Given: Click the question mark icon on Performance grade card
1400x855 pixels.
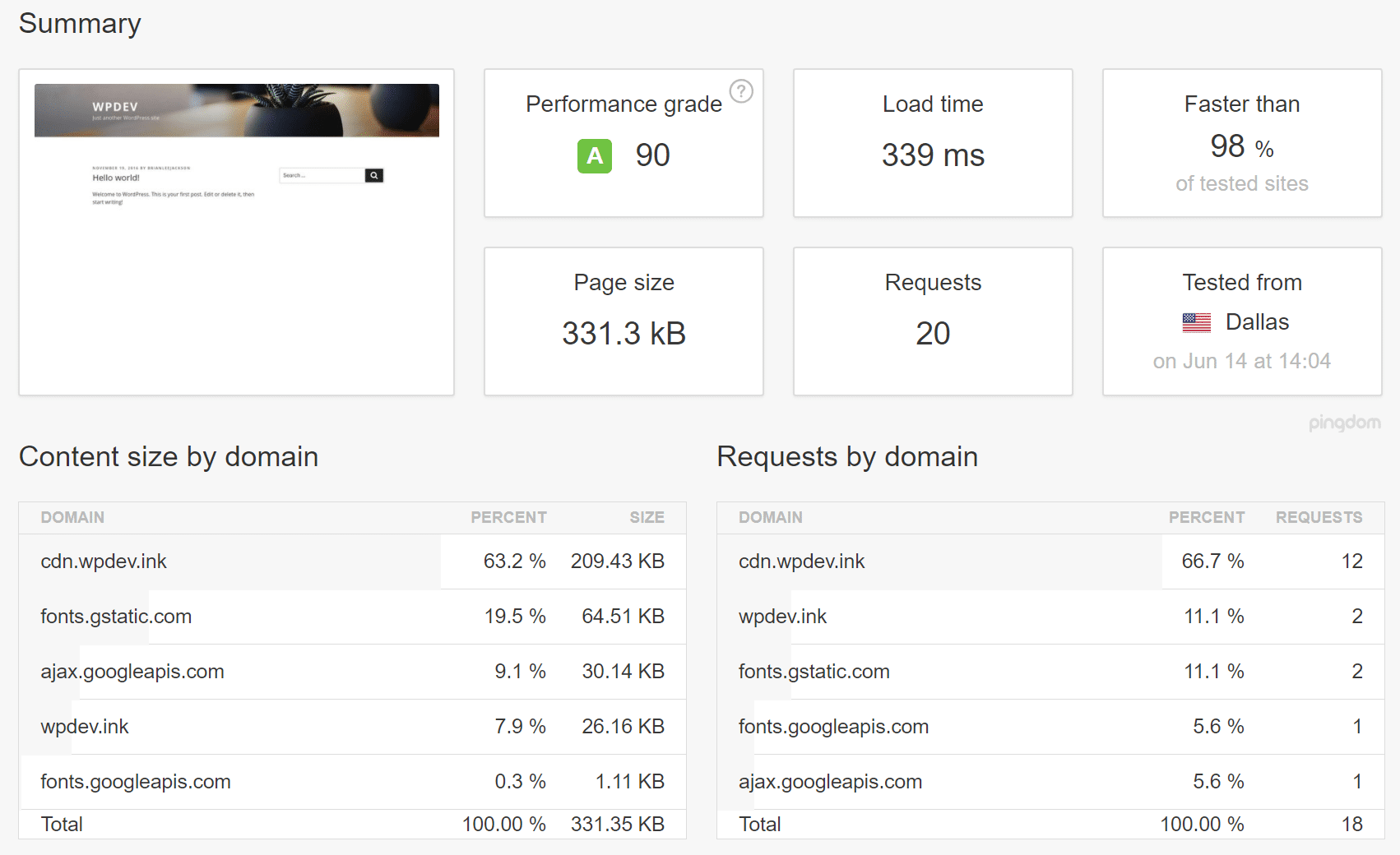Looking at the screenshot, I should point(742,92).
